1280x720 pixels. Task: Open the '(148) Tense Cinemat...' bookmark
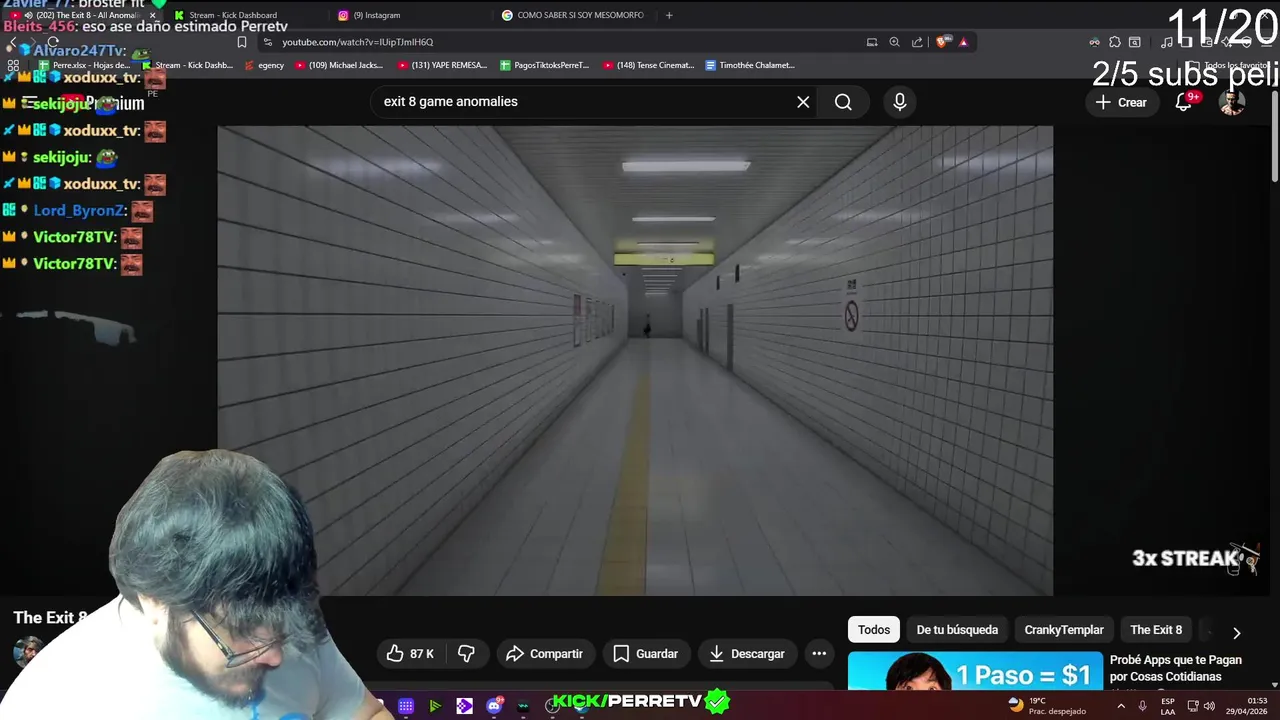click(x=648, y=65)
